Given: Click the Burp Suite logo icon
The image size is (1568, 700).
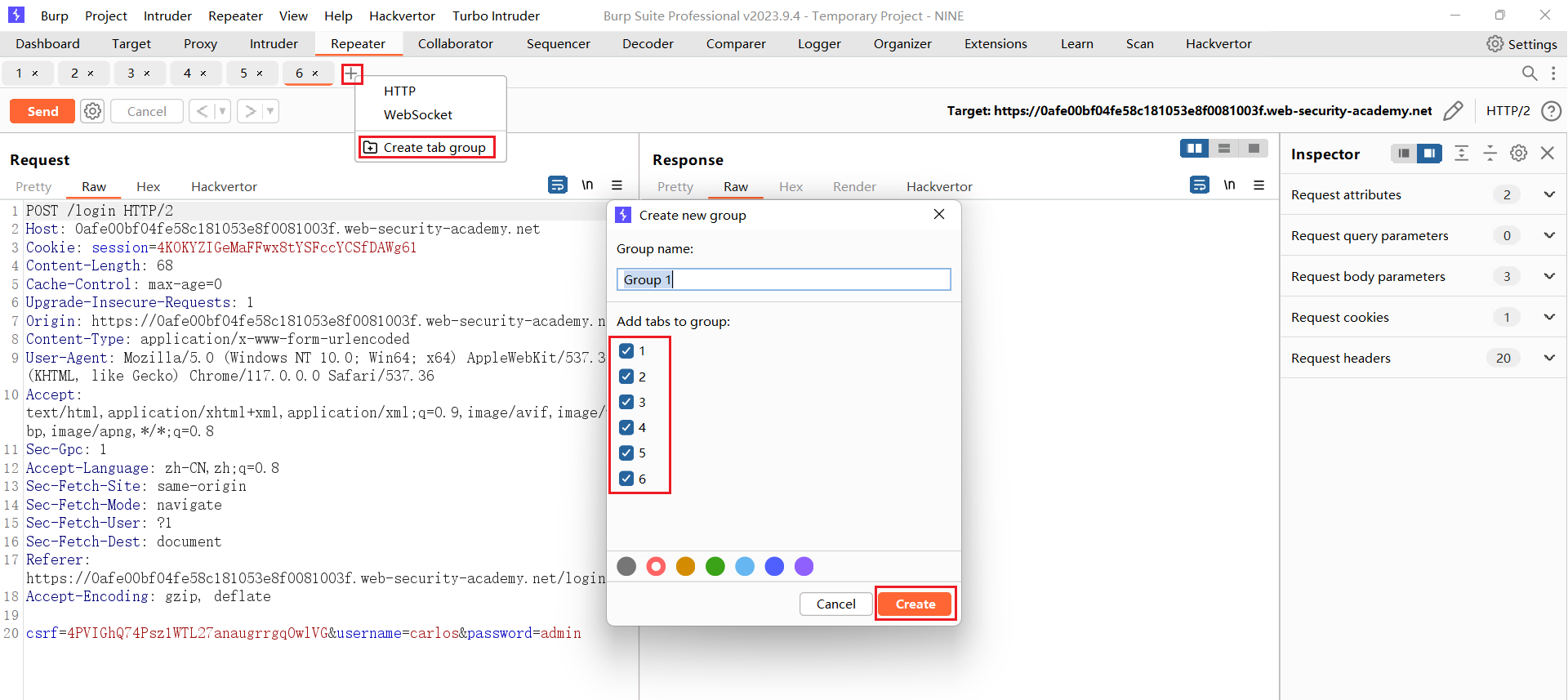Looking at the screenshot, I should click(x=16, y=15).
